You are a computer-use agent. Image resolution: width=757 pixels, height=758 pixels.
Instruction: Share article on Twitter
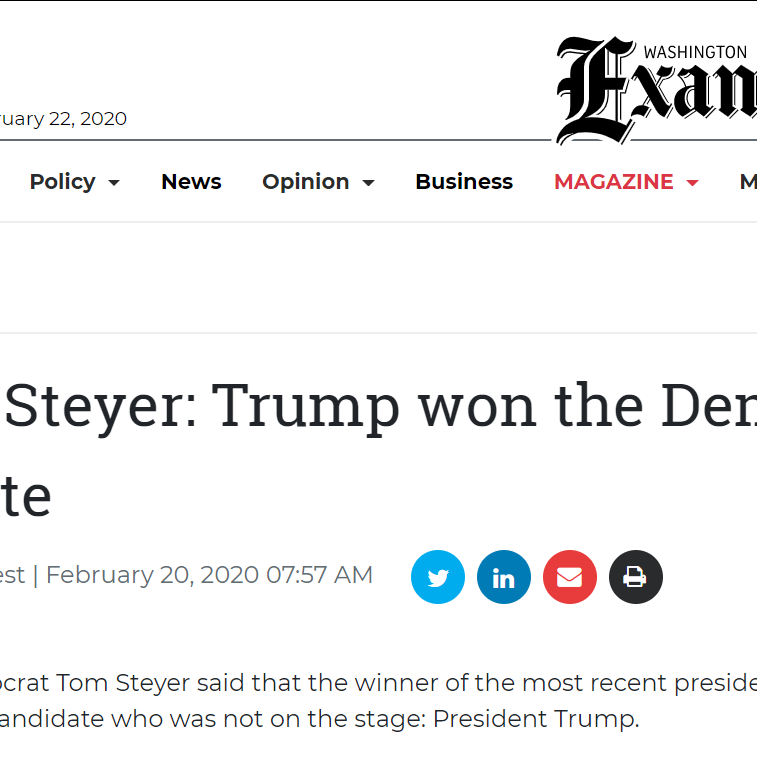[438, 577]
